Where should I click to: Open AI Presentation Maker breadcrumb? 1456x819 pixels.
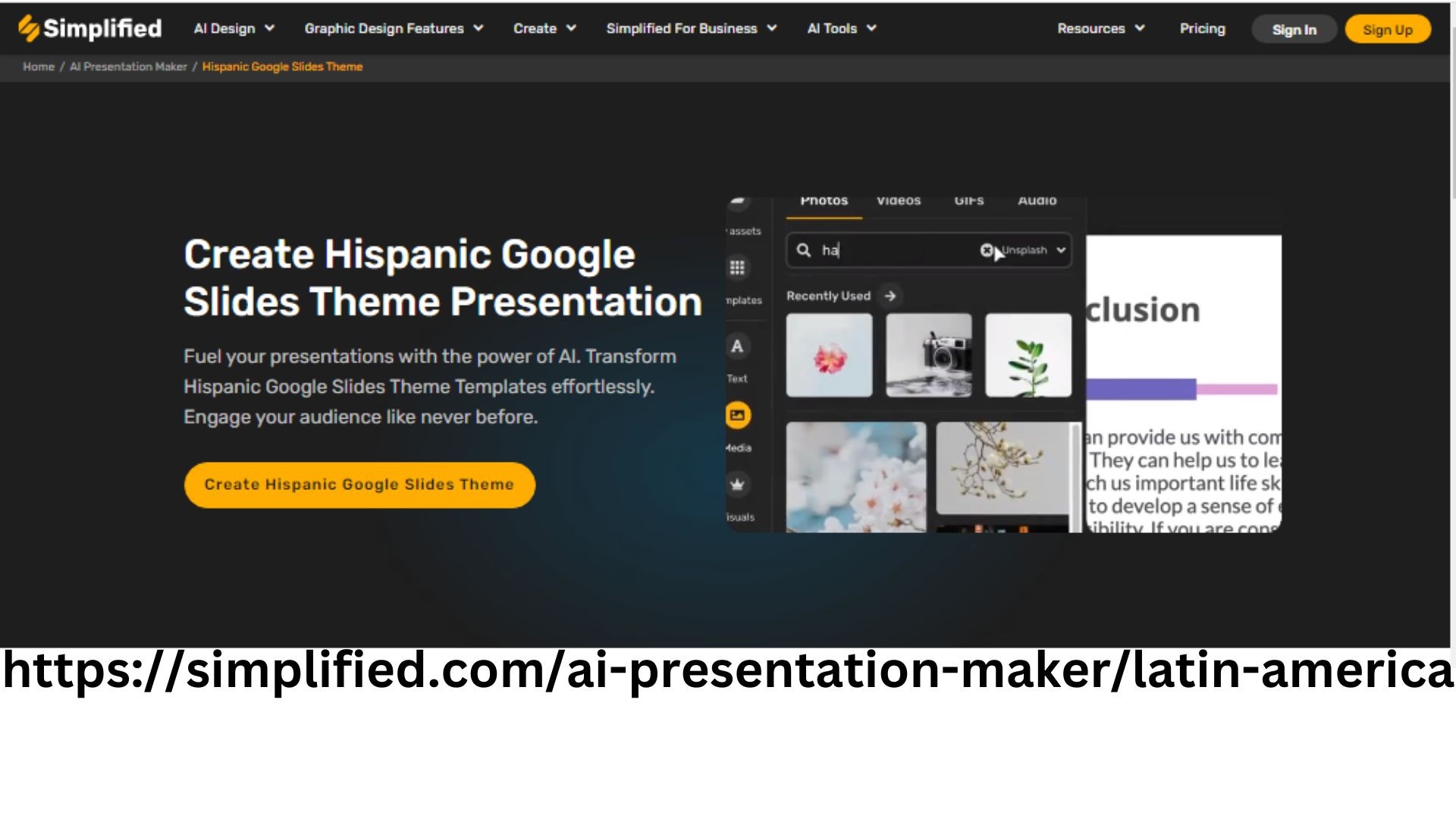coord(128,67)
